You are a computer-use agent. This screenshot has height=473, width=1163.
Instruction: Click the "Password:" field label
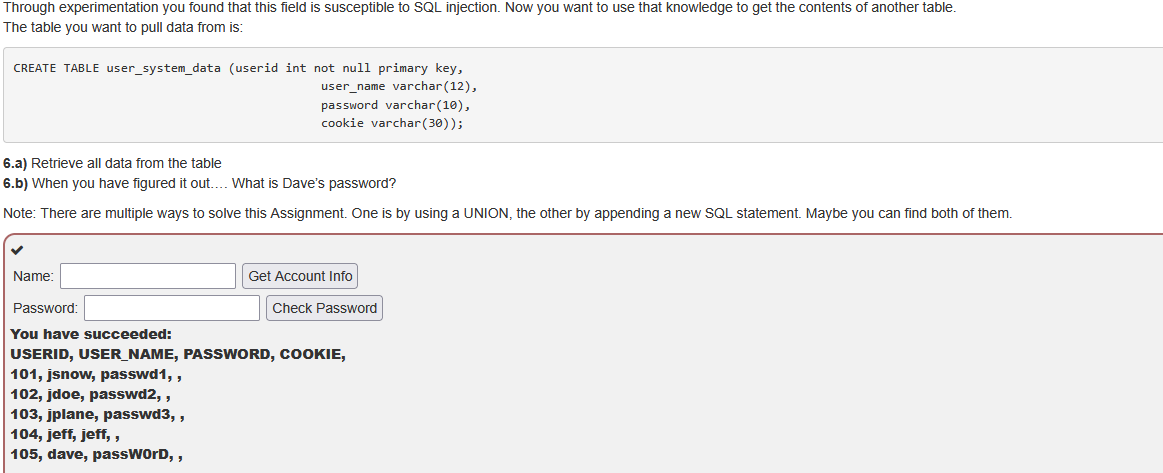coord(46,308)
